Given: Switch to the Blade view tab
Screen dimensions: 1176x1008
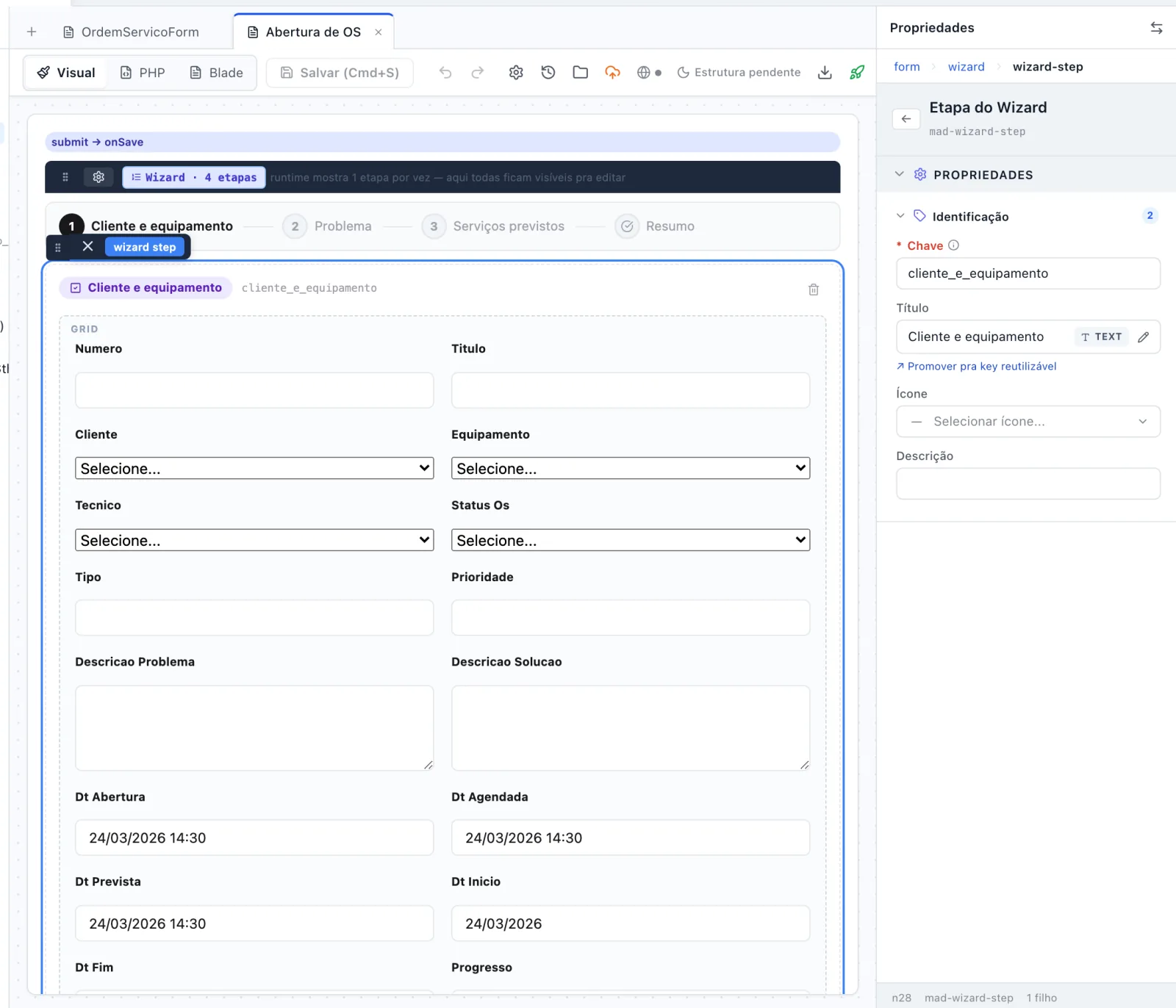Looking at the screenshot, I should click(x=217, y=73).
